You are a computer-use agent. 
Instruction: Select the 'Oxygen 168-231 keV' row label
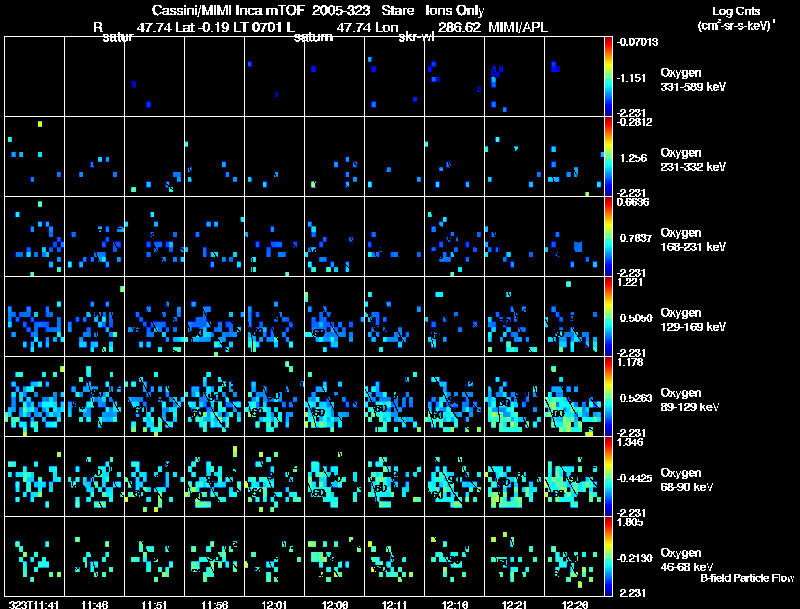pos(693,240)
